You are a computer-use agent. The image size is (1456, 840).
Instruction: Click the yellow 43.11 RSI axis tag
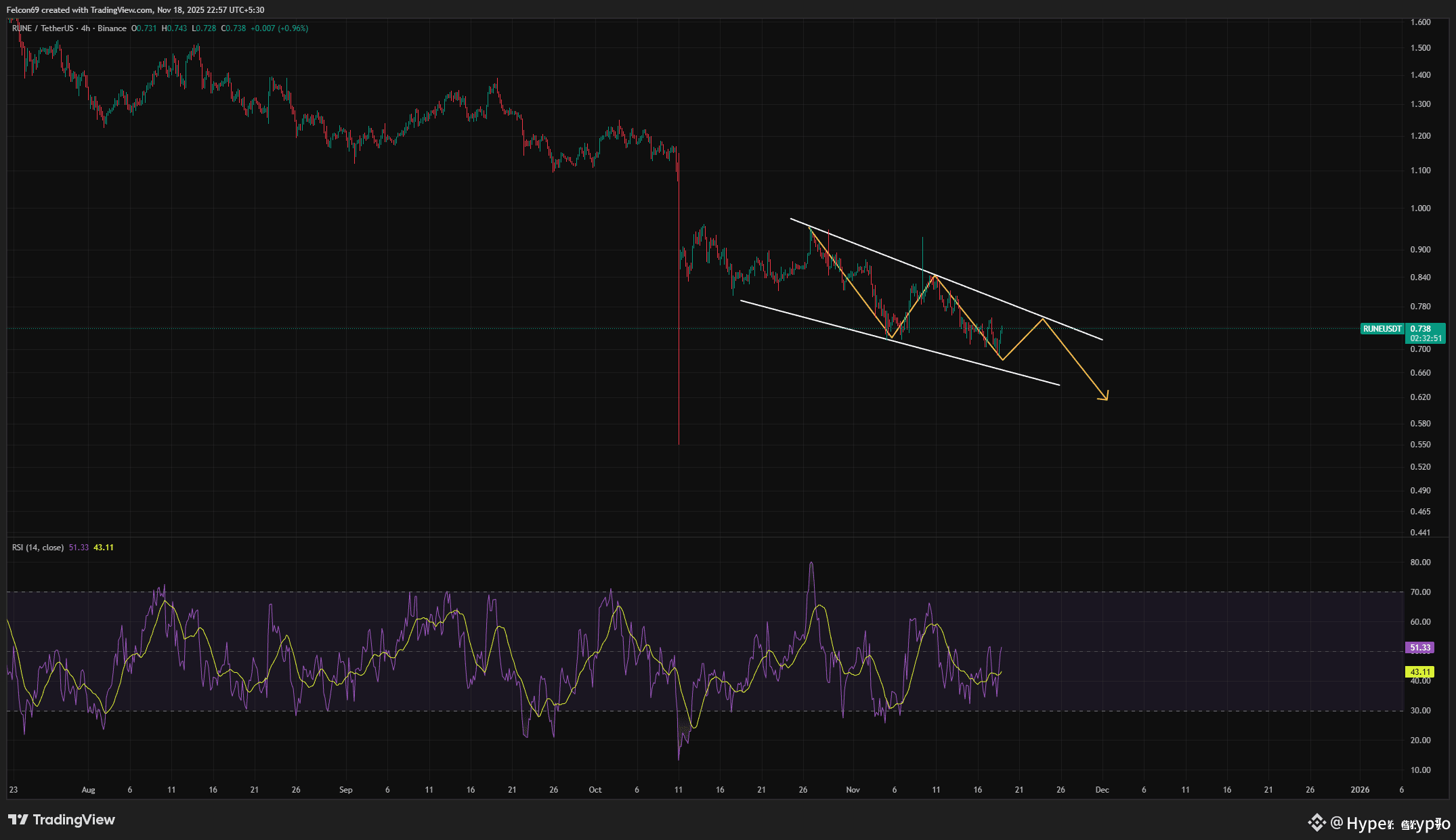pos(1420,672)
